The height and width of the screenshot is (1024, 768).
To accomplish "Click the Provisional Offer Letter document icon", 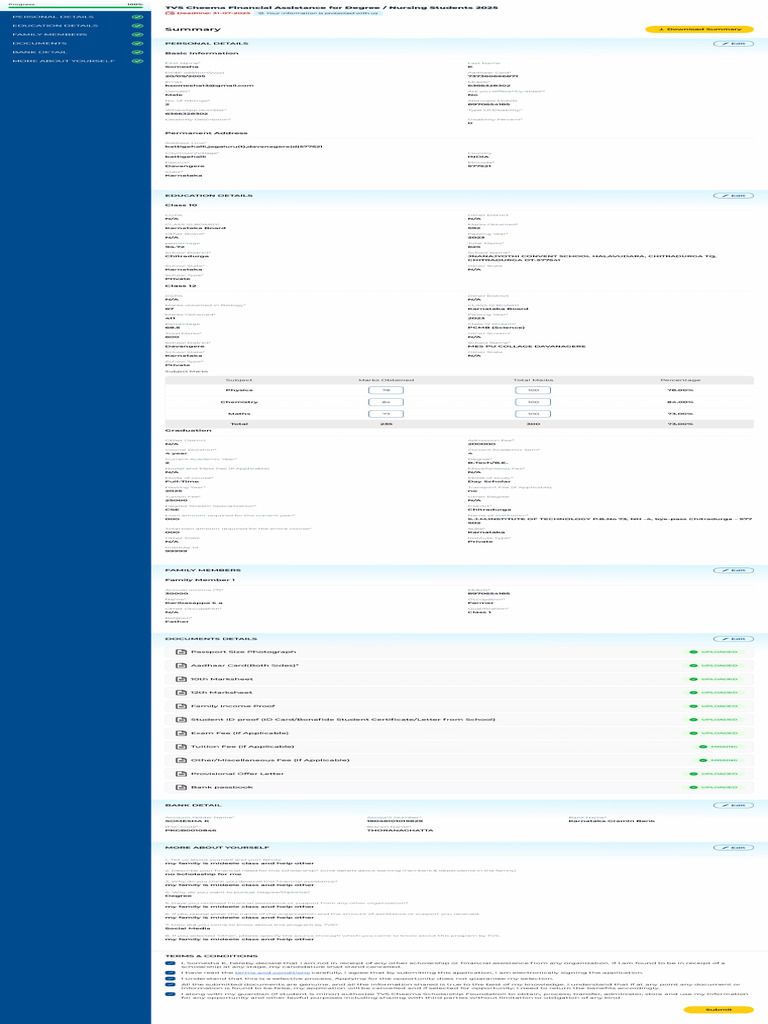I will (181, 774).
